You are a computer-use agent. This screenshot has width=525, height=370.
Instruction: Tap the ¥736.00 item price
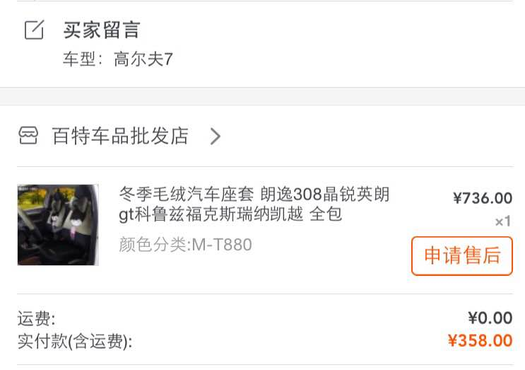(482, 198)
